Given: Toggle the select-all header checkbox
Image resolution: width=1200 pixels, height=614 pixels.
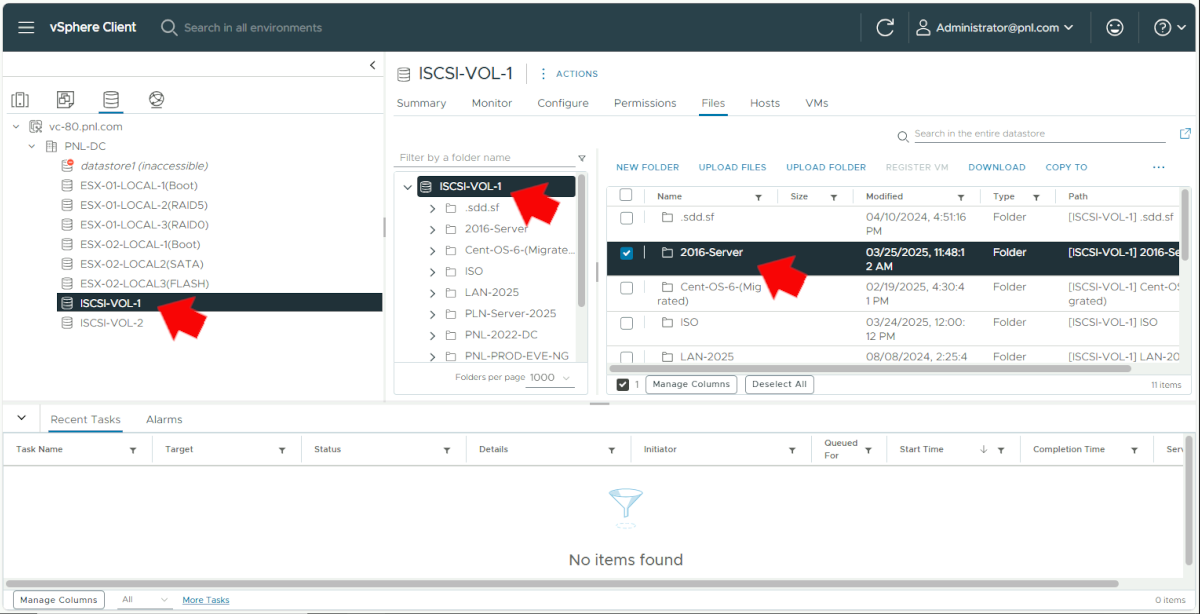Looking at the screenshot, I should [626, 196].
